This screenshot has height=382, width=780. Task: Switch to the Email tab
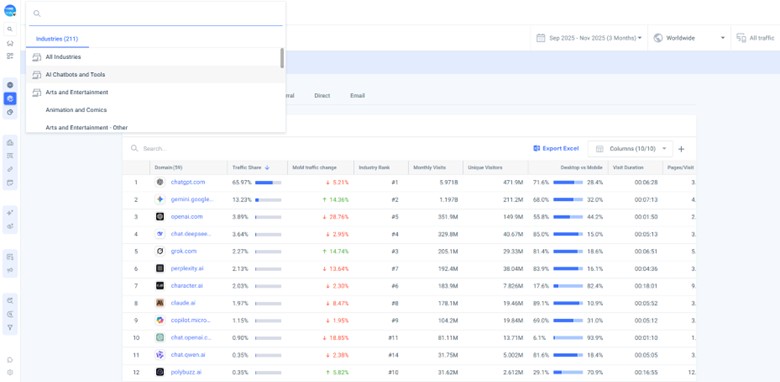357,96
